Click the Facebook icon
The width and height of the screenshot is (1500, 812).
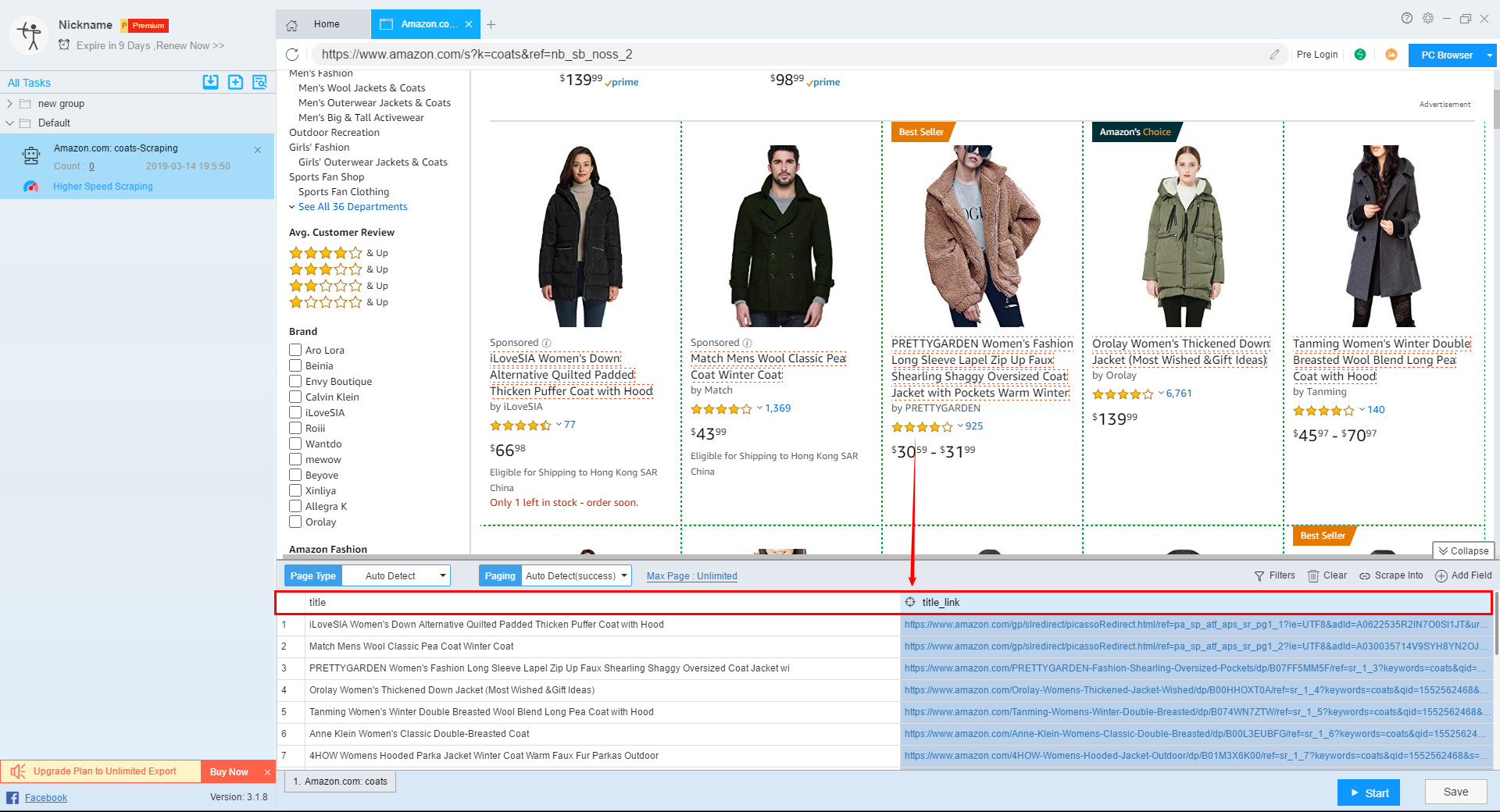12,797
